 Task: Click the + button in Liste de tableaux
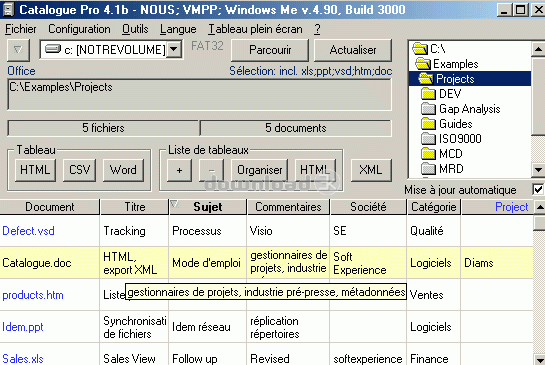[179, 170]
